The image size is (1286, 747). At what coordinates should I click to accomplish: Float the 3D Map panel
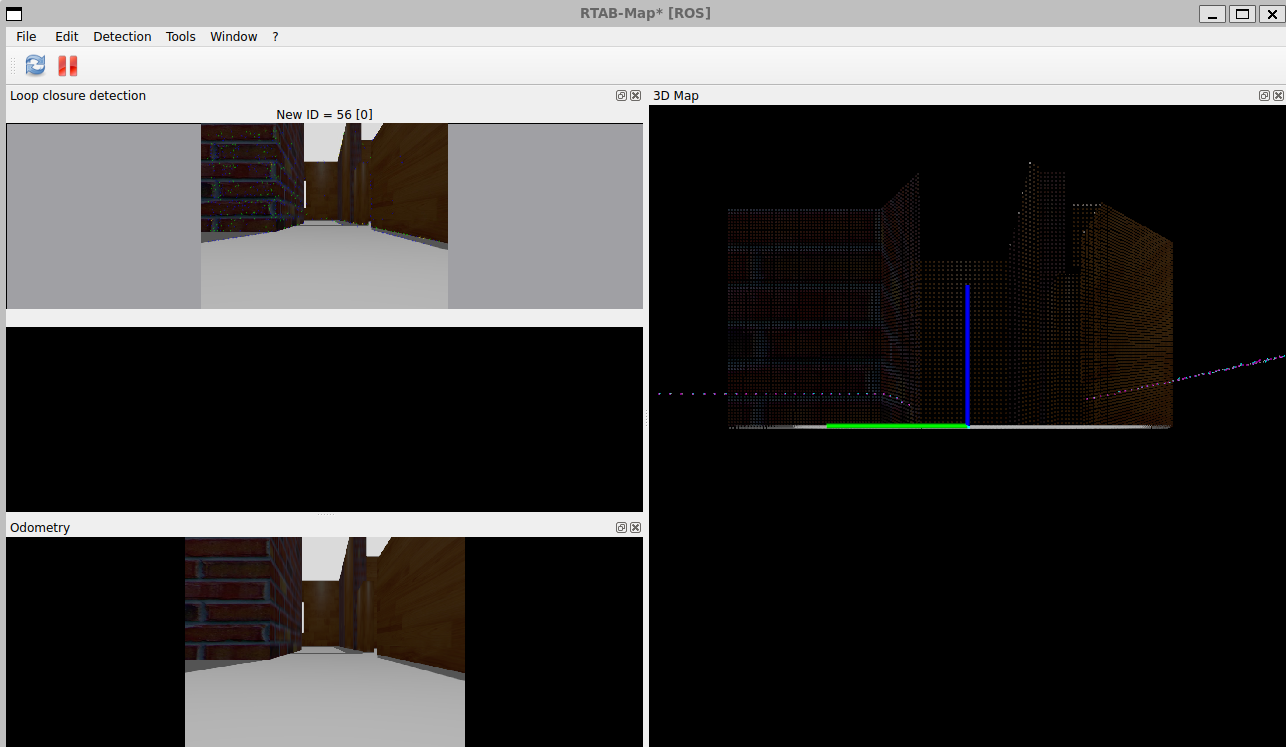[x=1264, y=96]
